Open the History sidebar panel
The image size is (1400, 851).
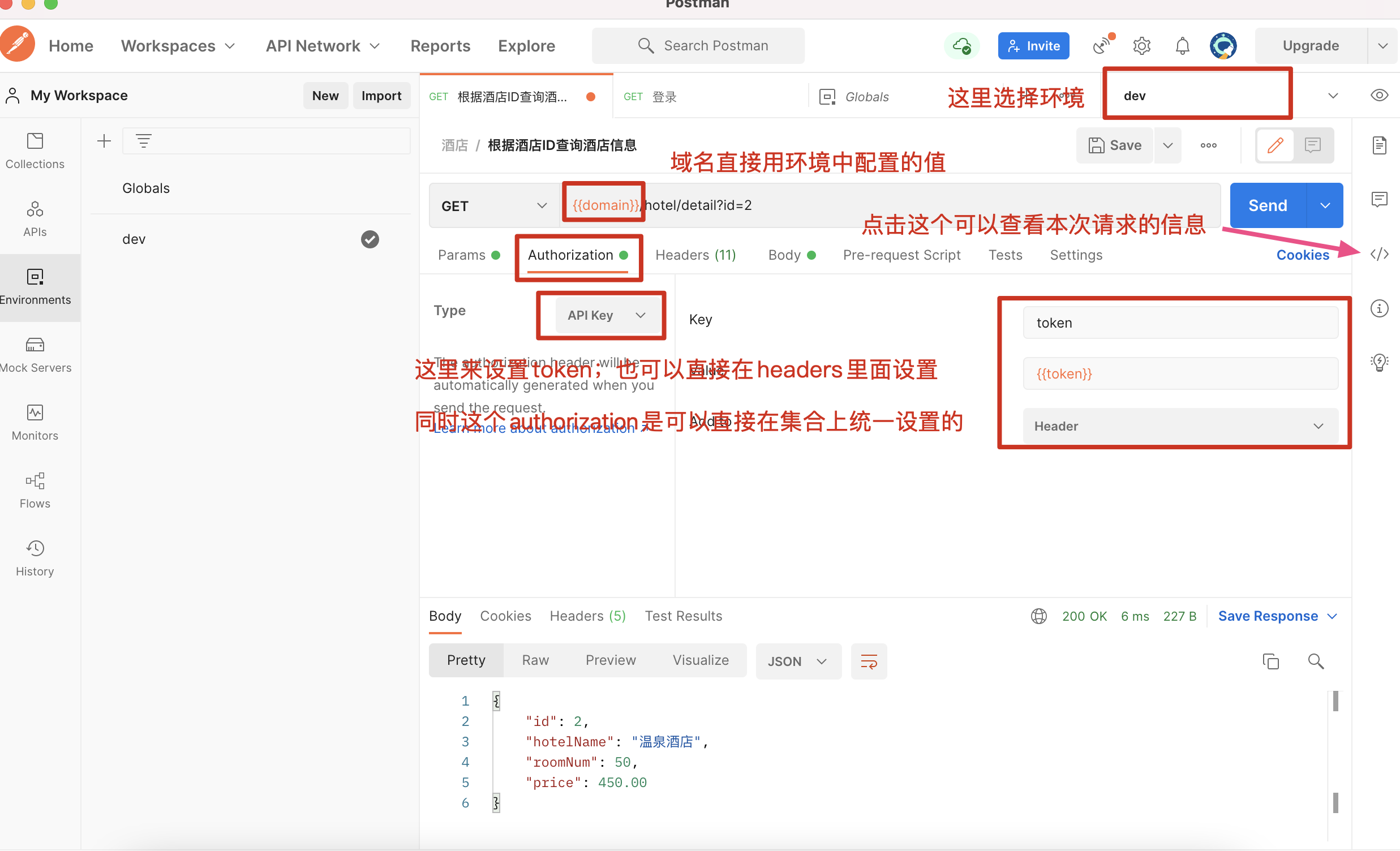click(35, 559)
